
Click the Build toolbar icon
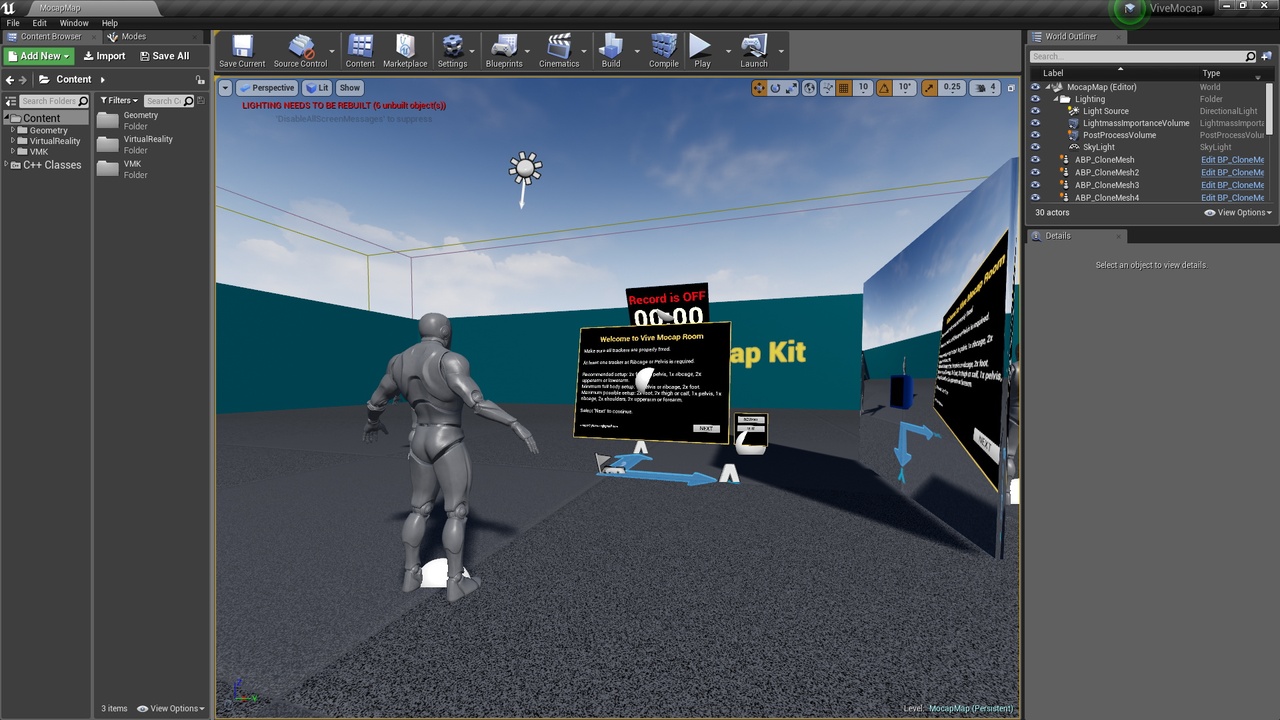click(611, 51)
